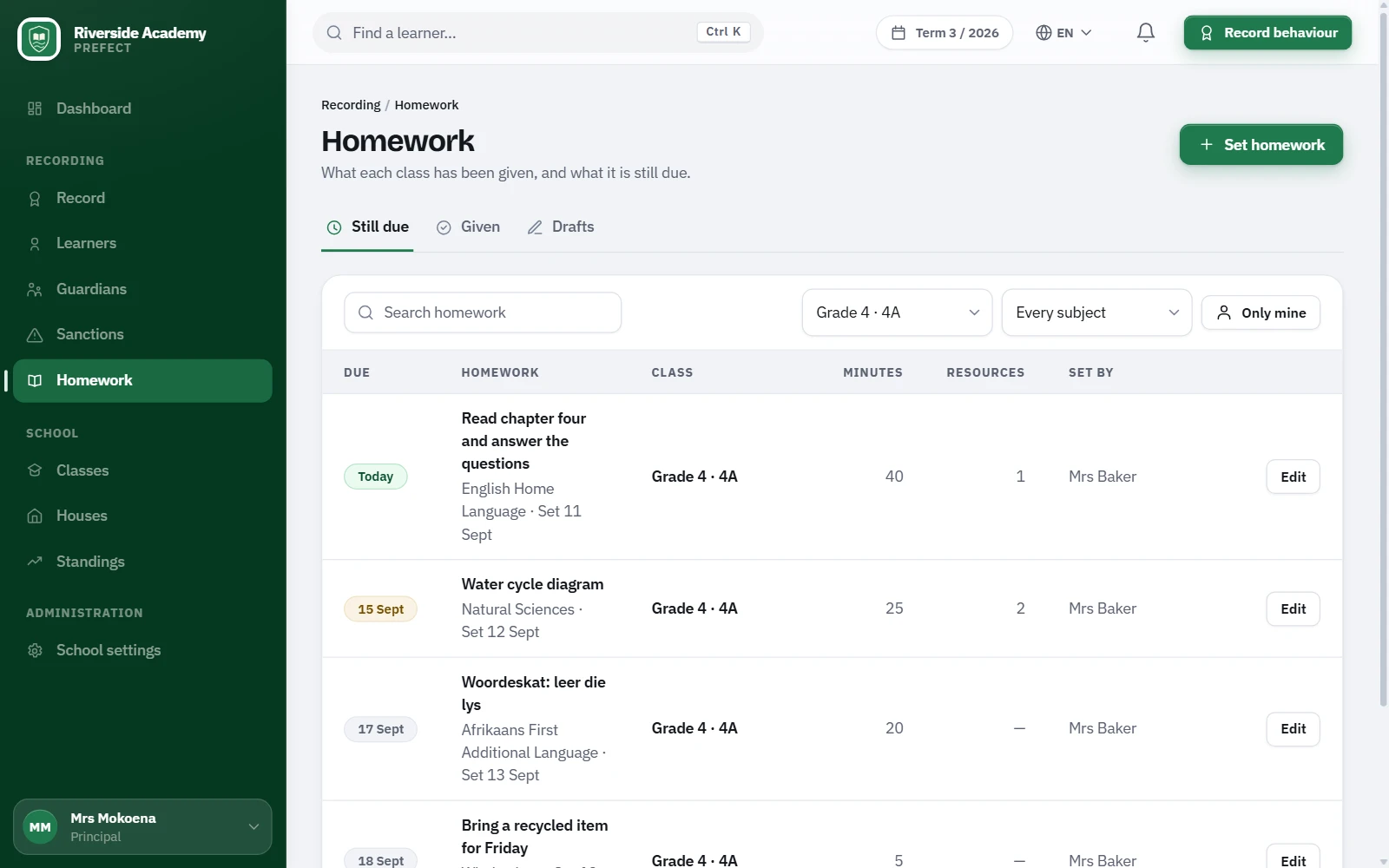Open the Term 3 / 2026 selector
This screenshot has width=1389, height=868.
945,33
